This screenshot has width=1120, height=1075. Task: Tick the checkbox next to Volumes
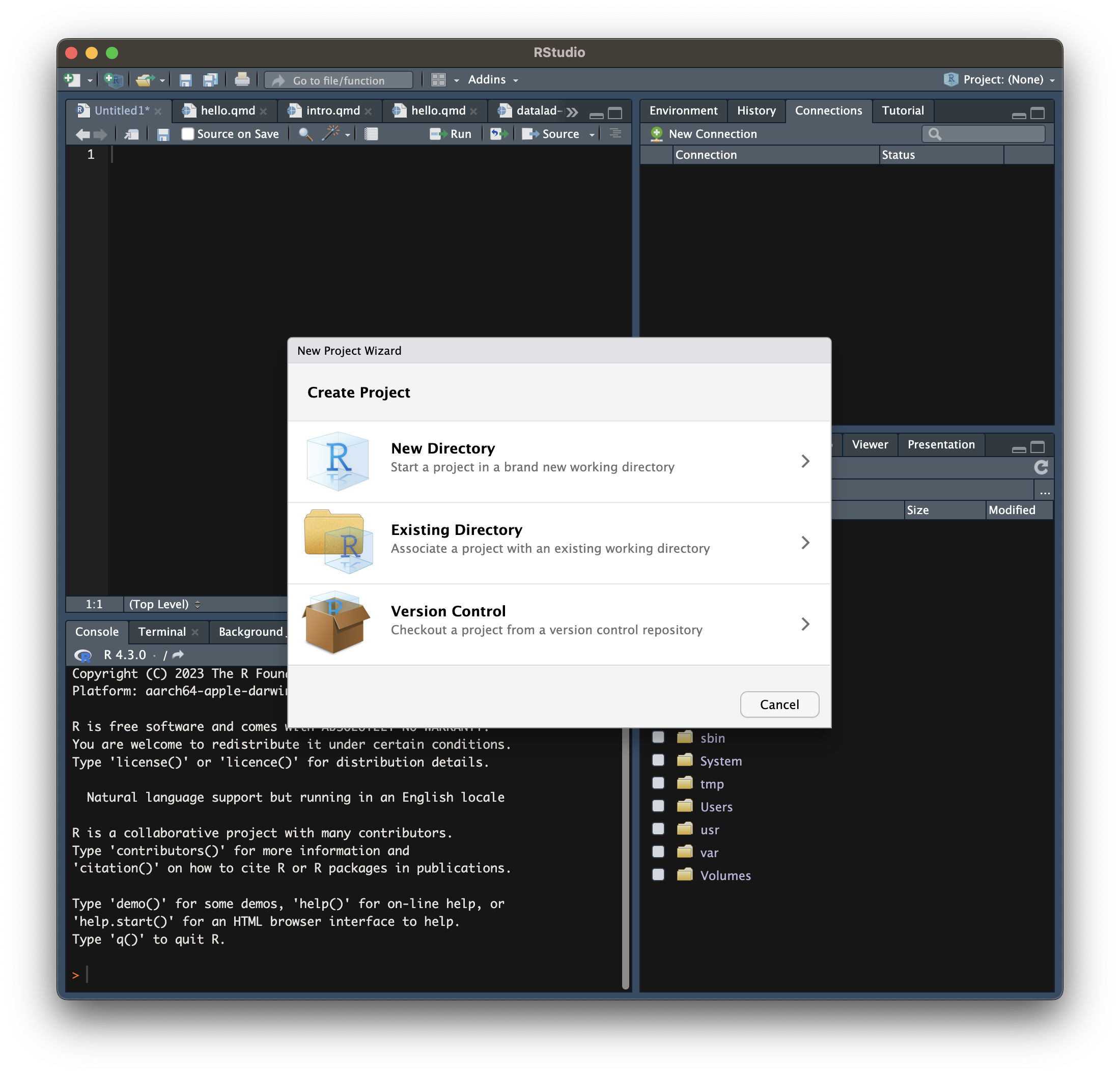658,874
